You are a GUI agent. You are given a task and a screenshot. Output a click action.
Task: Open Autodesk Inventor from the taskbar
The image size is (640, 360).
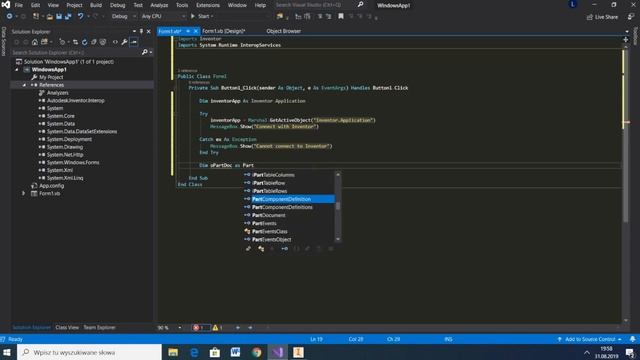coord(298,352)
